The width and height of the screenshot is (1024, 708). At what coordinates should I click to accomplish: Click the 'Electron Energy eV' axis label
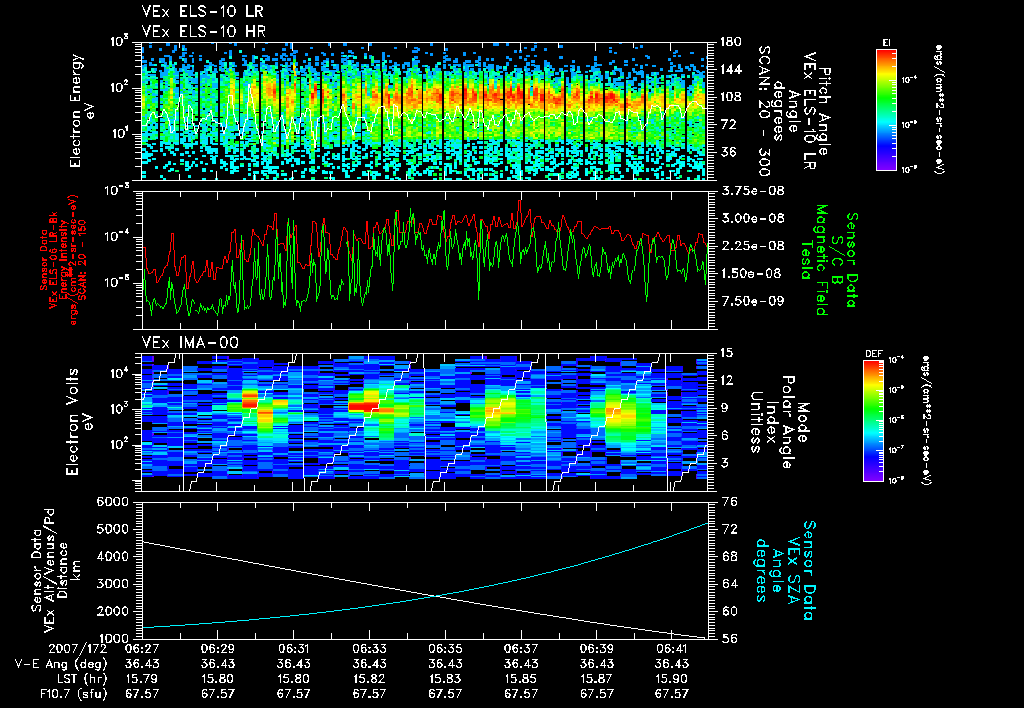(81, 111)
